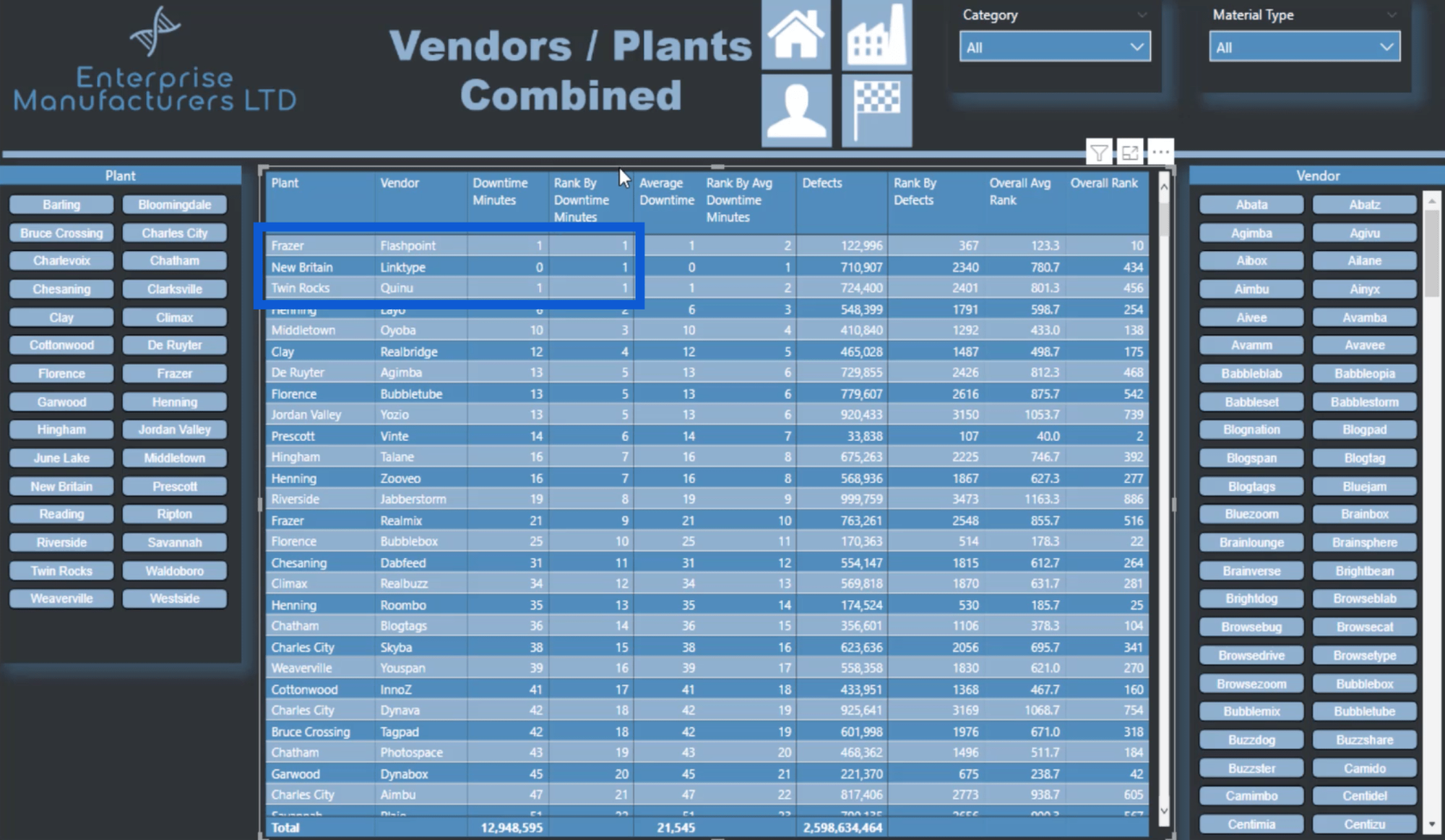Click the 12,948,595 total downtime value
This screenshot has height=840, width=1445.
(x=512, y=828)
